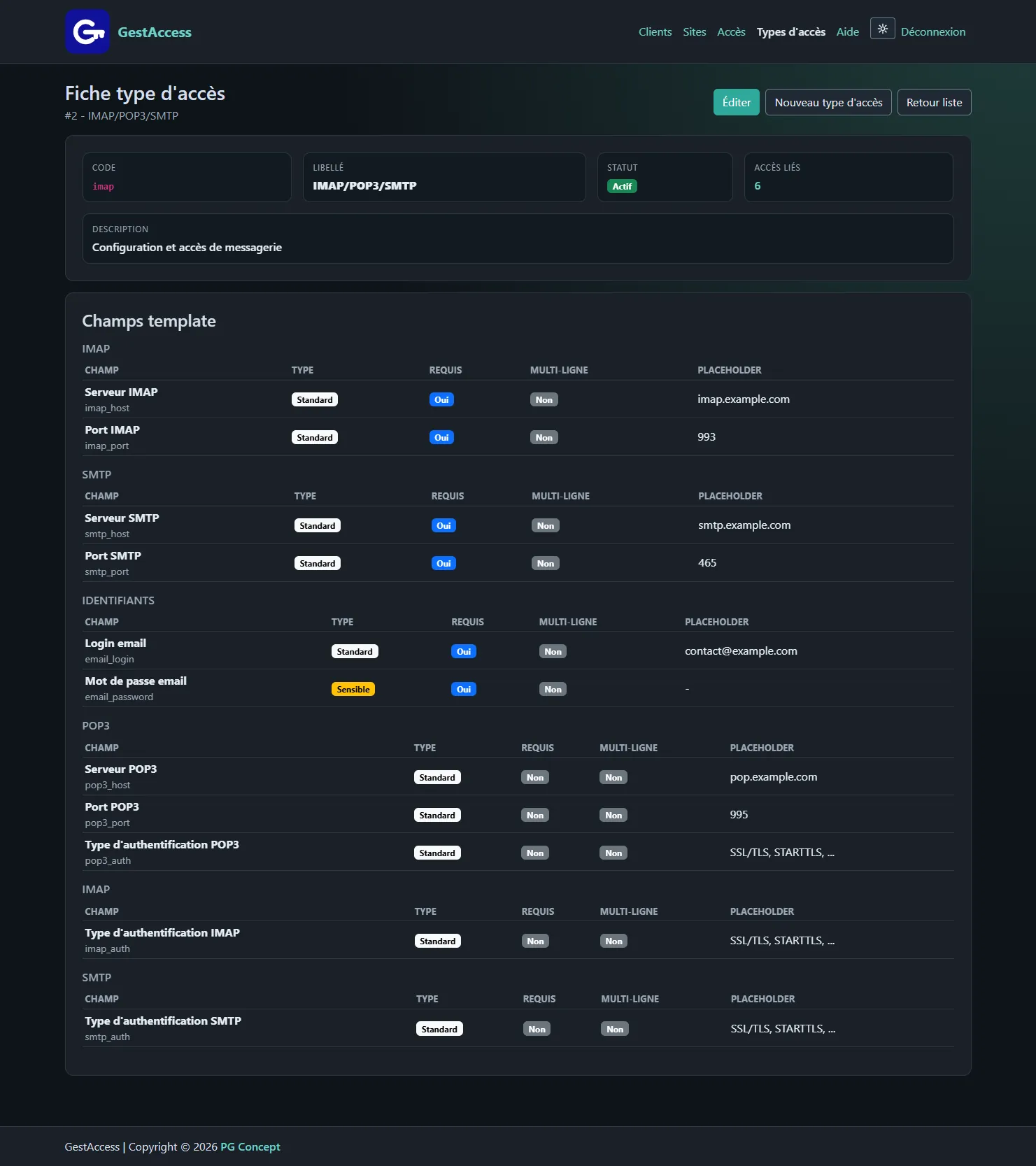Click the Accès liés count 6
The height and width of the screenshot is (1166, 1036).
click(x=758, y=186)
